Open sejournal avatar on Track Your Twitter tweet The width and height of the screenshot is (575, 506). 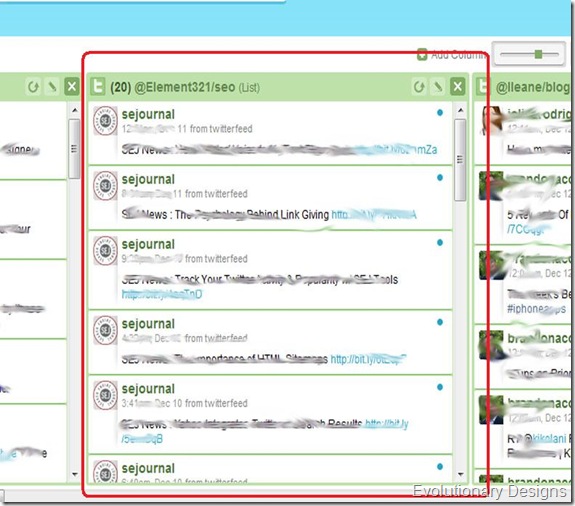pos(105,250)
